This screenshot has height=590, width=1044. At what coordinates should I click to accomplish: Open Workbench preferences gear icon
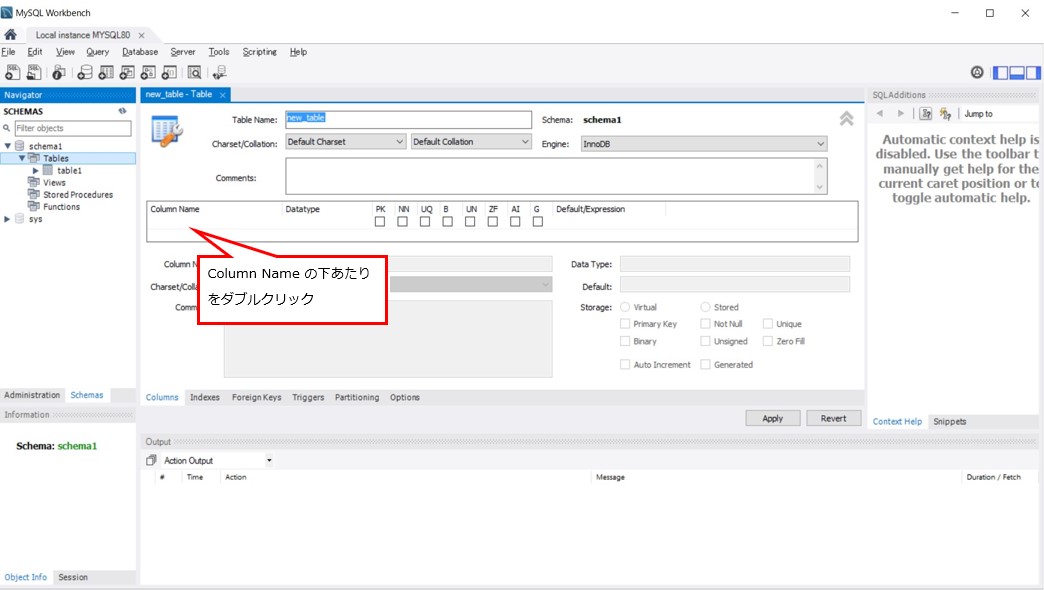tap(977, 73)
